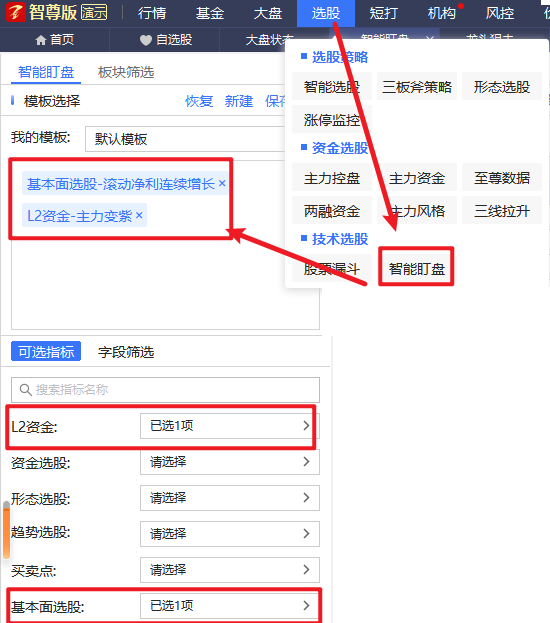Viewport: 550px width, 623px height.
Task: Click the 资金选股 section heading in the menu
Action: tap(340, 148)
